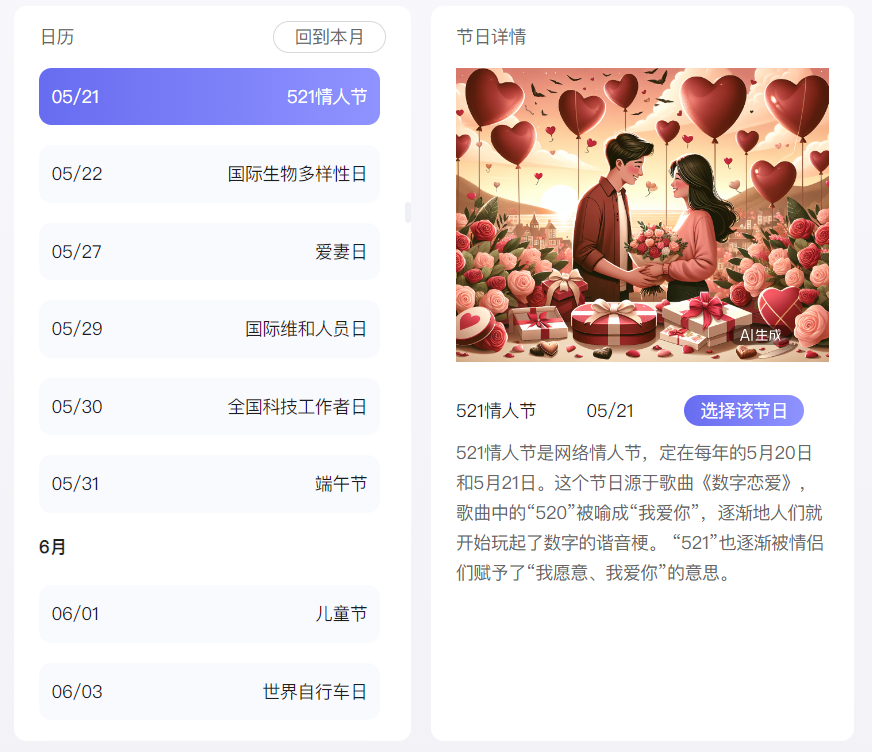Select 05/29 国际维和人员日 holiday
The image size is (872, 752).
coord(209,329)
